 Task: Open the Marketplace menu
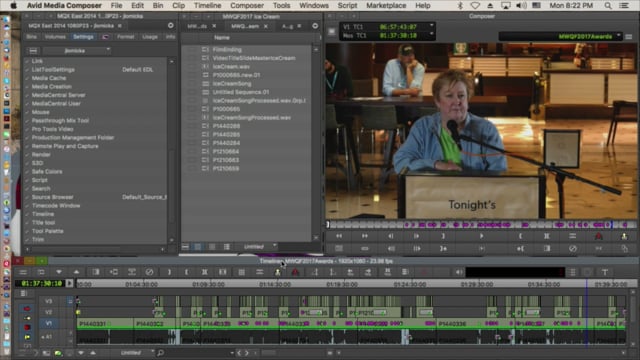(386, 6)
